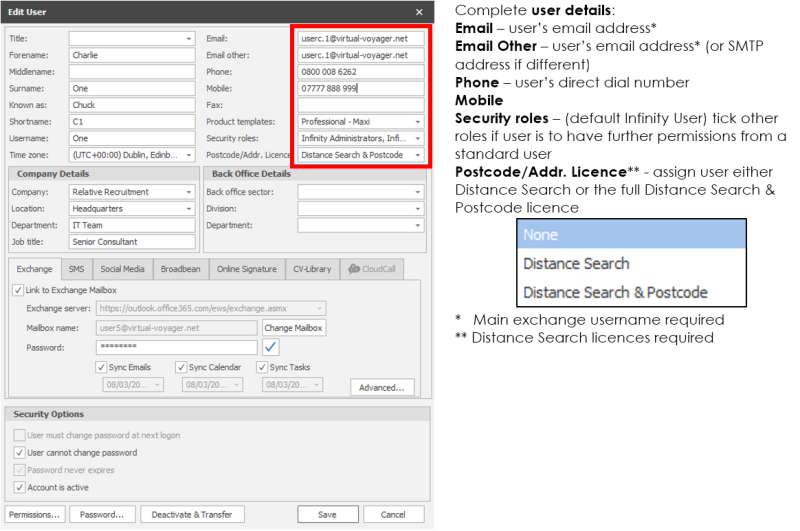Click into the Mobile number field
The height and width of the screenshot is (531, 800).
tap(360, 88)
